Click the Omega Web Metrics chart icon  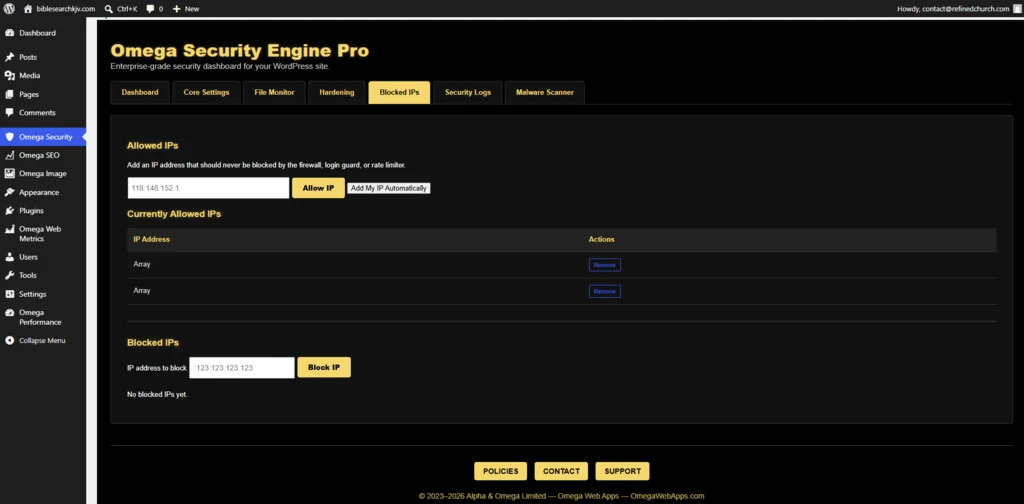click(9, 229)
